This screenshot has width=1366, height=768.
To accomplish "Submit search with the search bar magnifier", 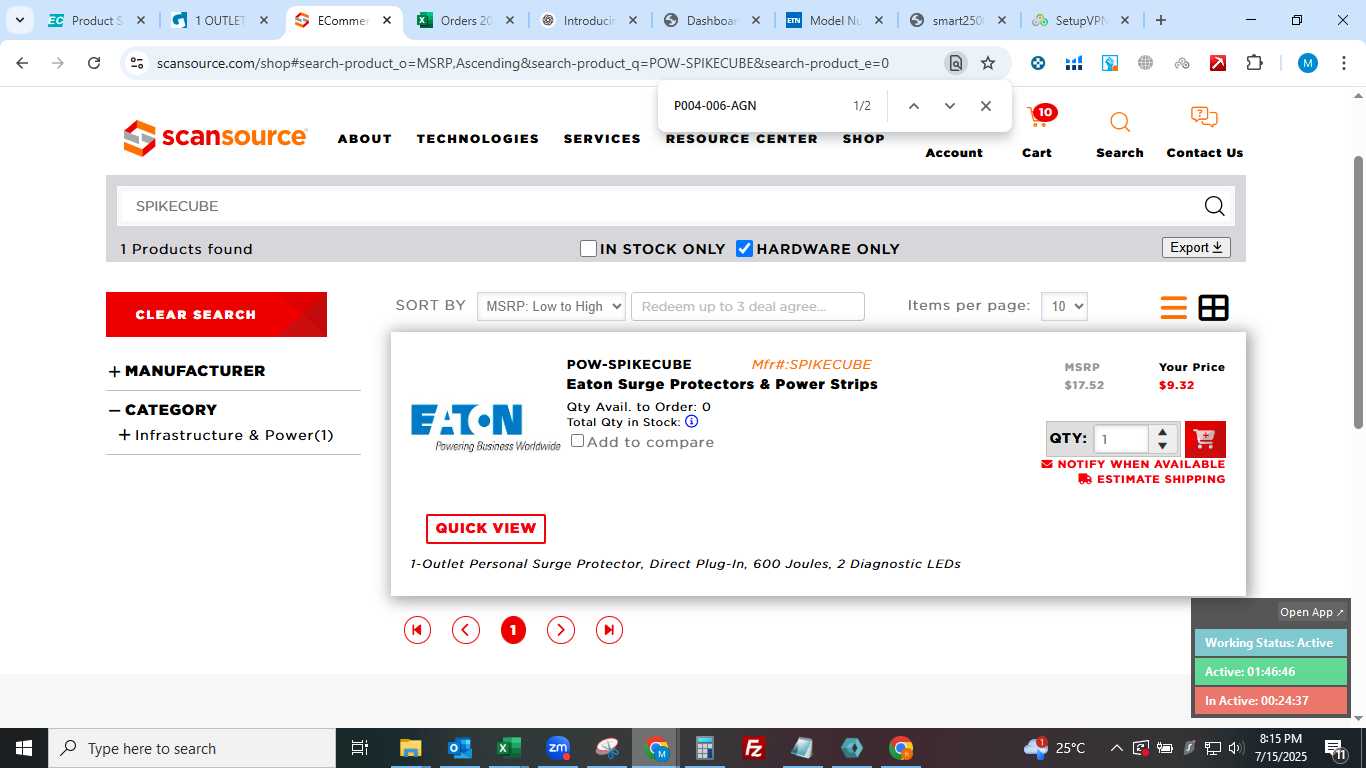I will click(1214, 206).
